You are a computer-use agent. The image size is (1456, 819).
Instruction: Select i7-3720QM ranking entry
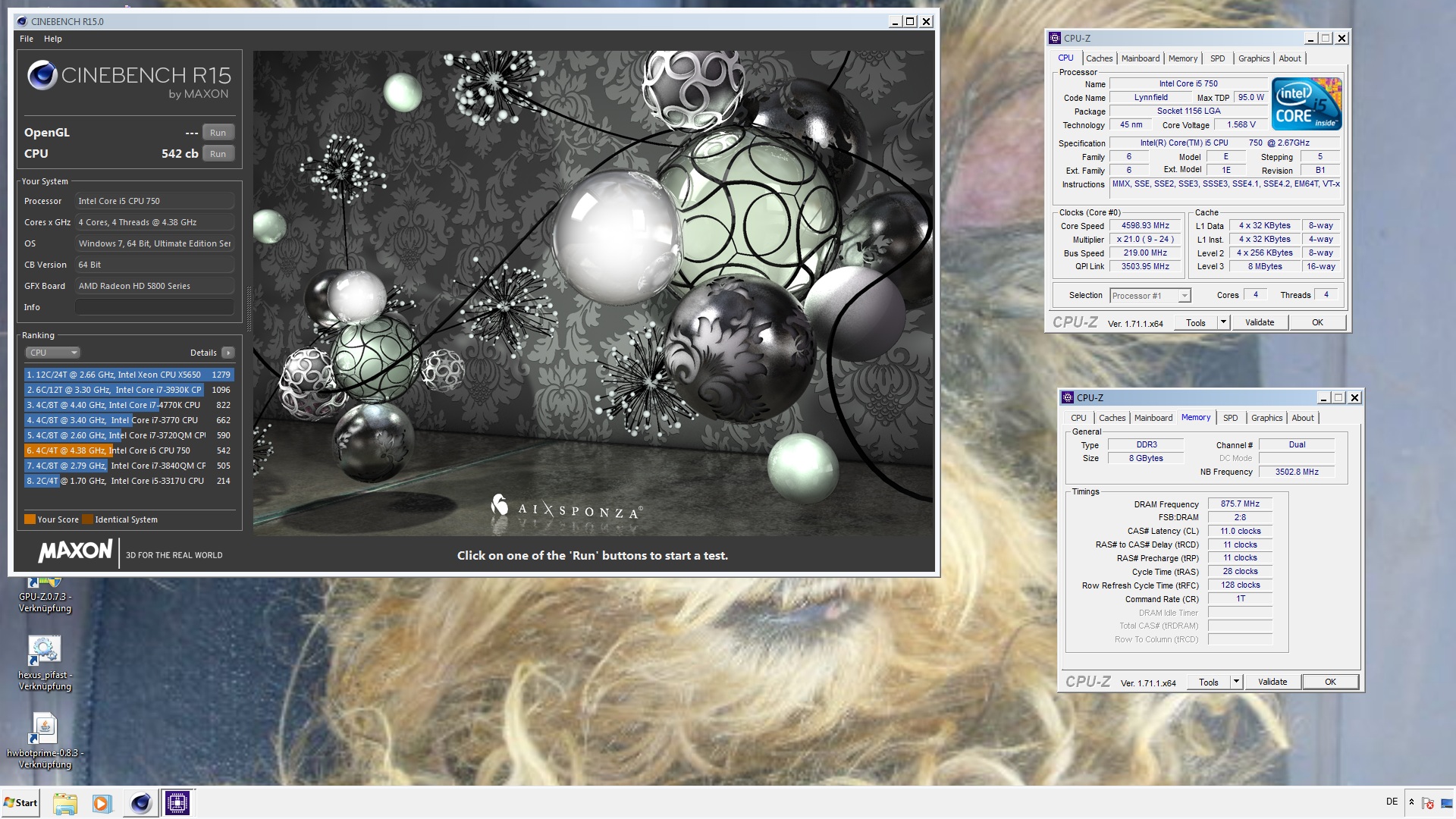(x=129, y=435)
